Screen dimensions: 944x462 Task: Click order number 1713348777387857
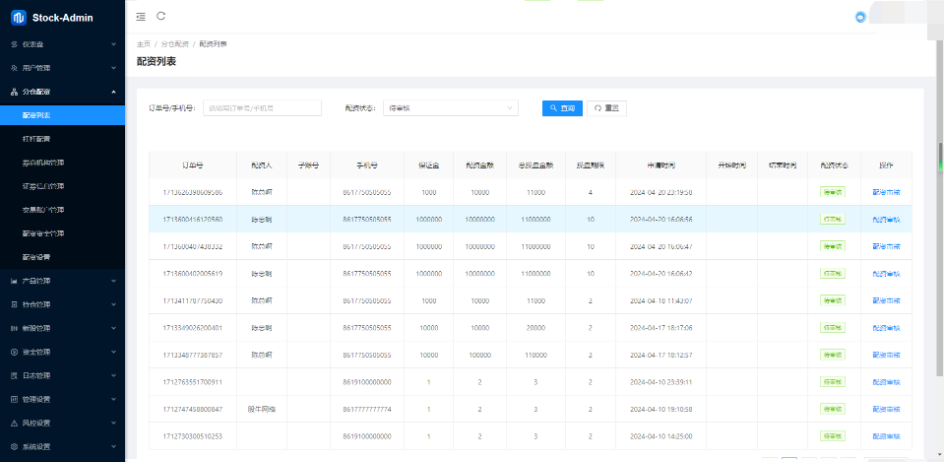click(193, 355)
